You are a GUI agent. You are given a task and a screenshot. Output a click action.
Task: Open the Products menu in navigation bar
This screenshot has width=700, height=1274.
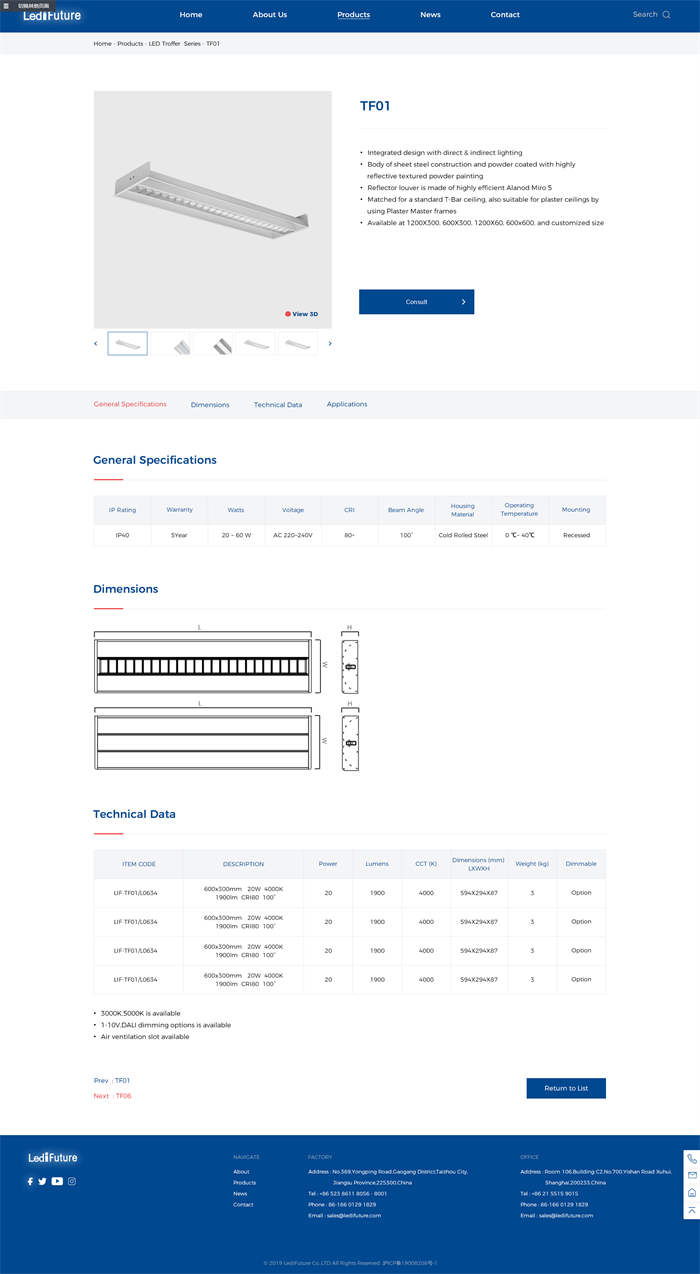pyautogui.click(x=353, y=15)
